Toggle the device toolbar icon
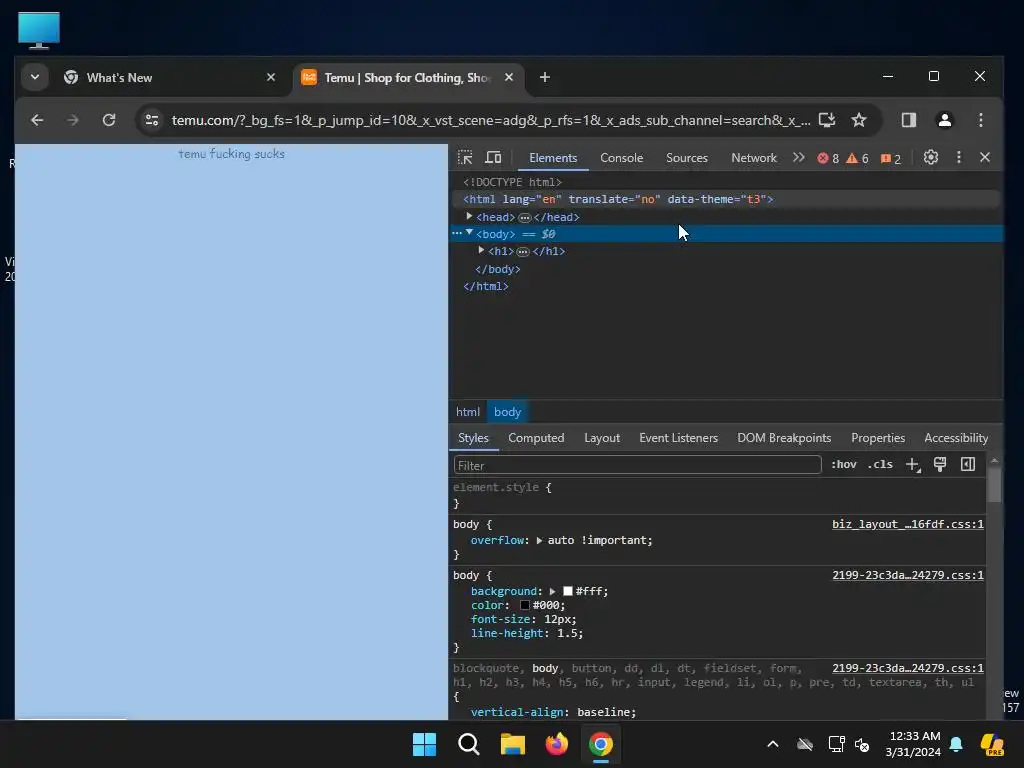Image resolution: width=1024 pixels, height=768 pixels. tap(493, 157)
